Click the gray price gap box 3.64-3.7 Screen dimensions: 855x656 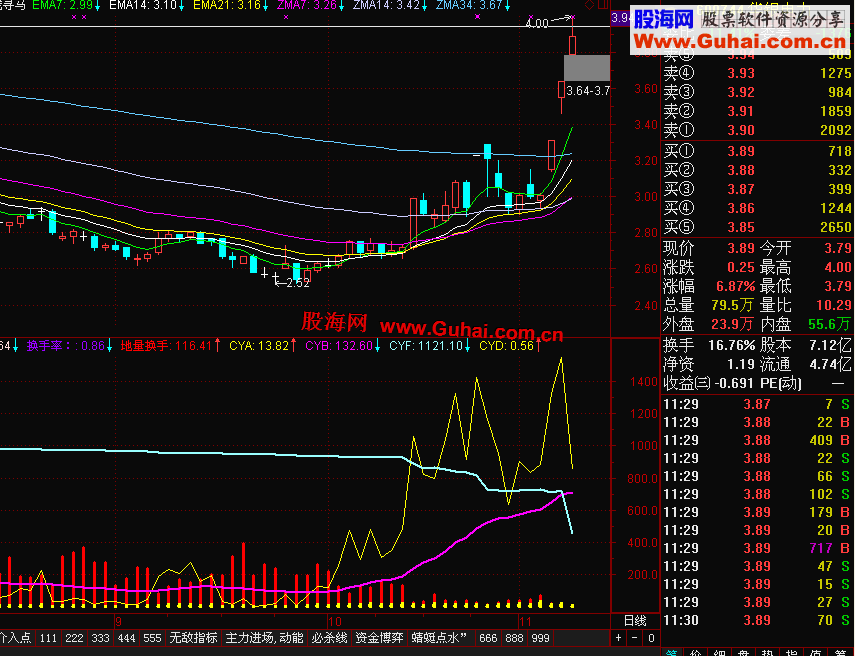tap(587, 68)
